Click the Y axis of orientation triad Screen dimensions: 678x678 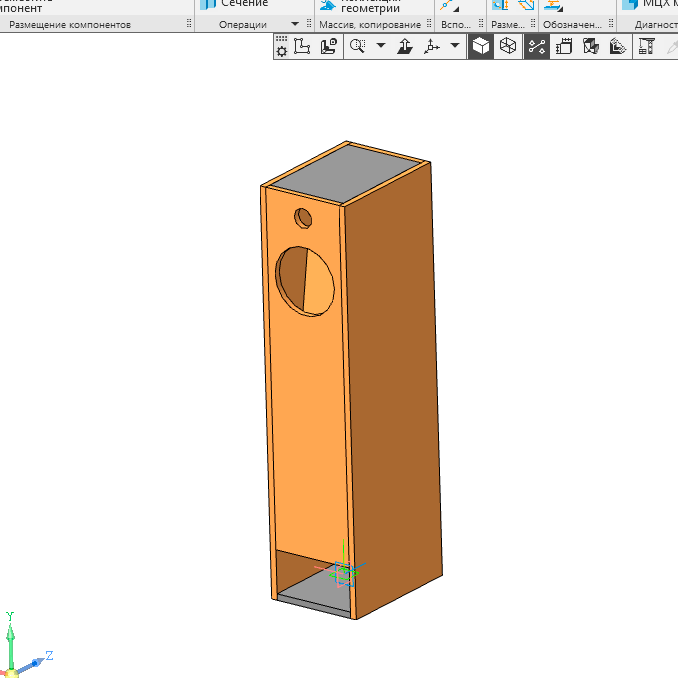coord(10,640)
